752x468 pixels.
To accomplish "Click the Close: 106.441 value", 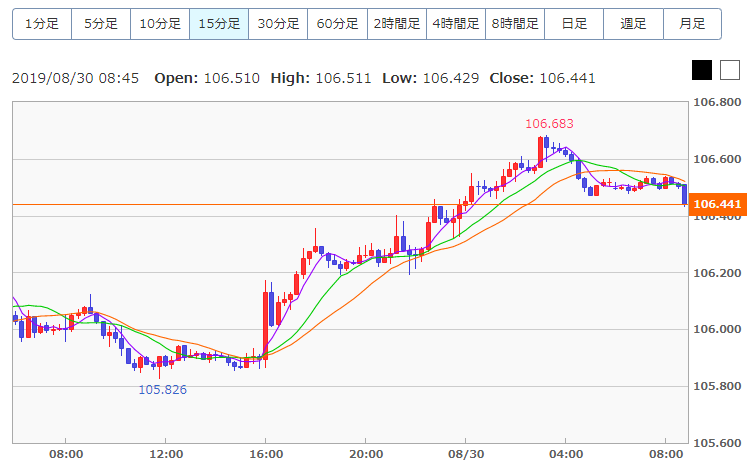I will (x=542, y=78).
